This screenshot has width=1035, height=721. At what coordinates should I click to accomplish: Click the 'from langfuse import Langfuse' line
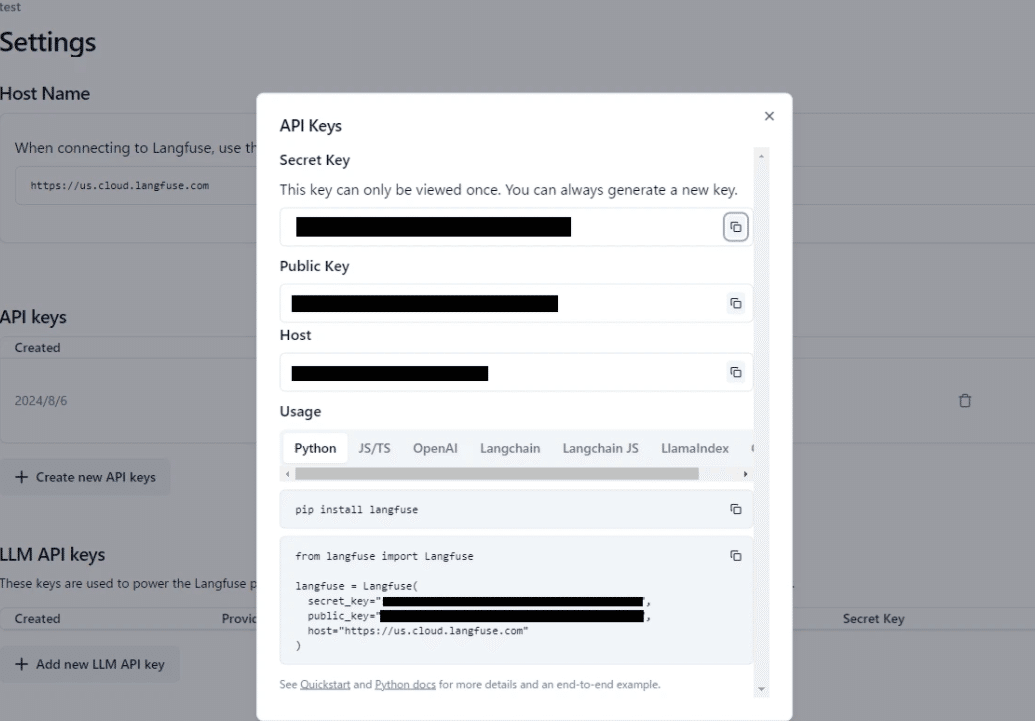[384, 556]
